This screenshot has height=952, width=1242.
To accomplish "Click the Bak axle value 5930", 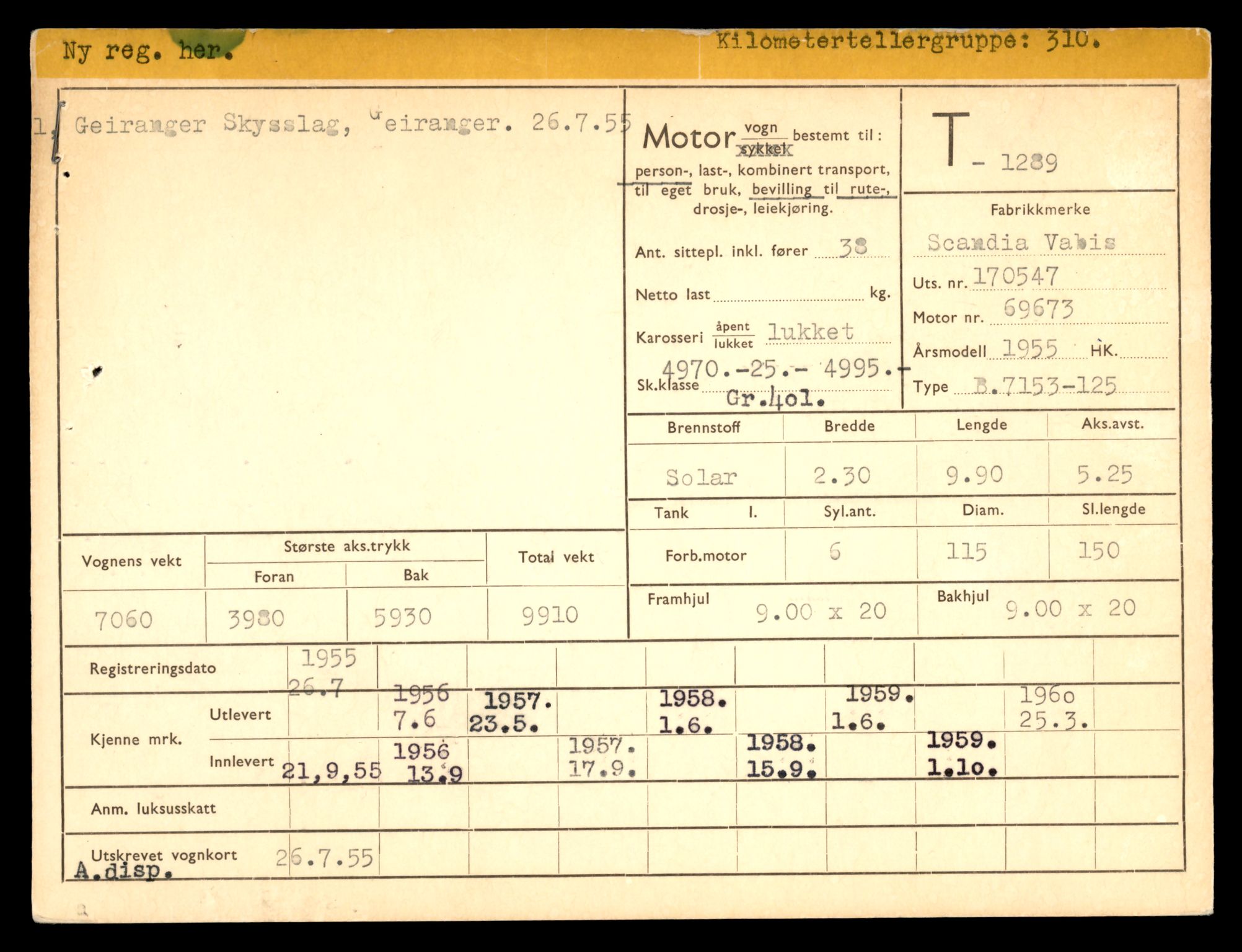I will click(402, 617).
